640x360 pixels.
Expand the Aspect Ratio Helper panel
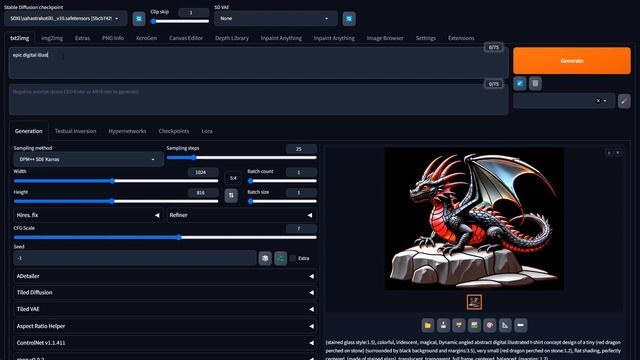[x=165, y=326]
